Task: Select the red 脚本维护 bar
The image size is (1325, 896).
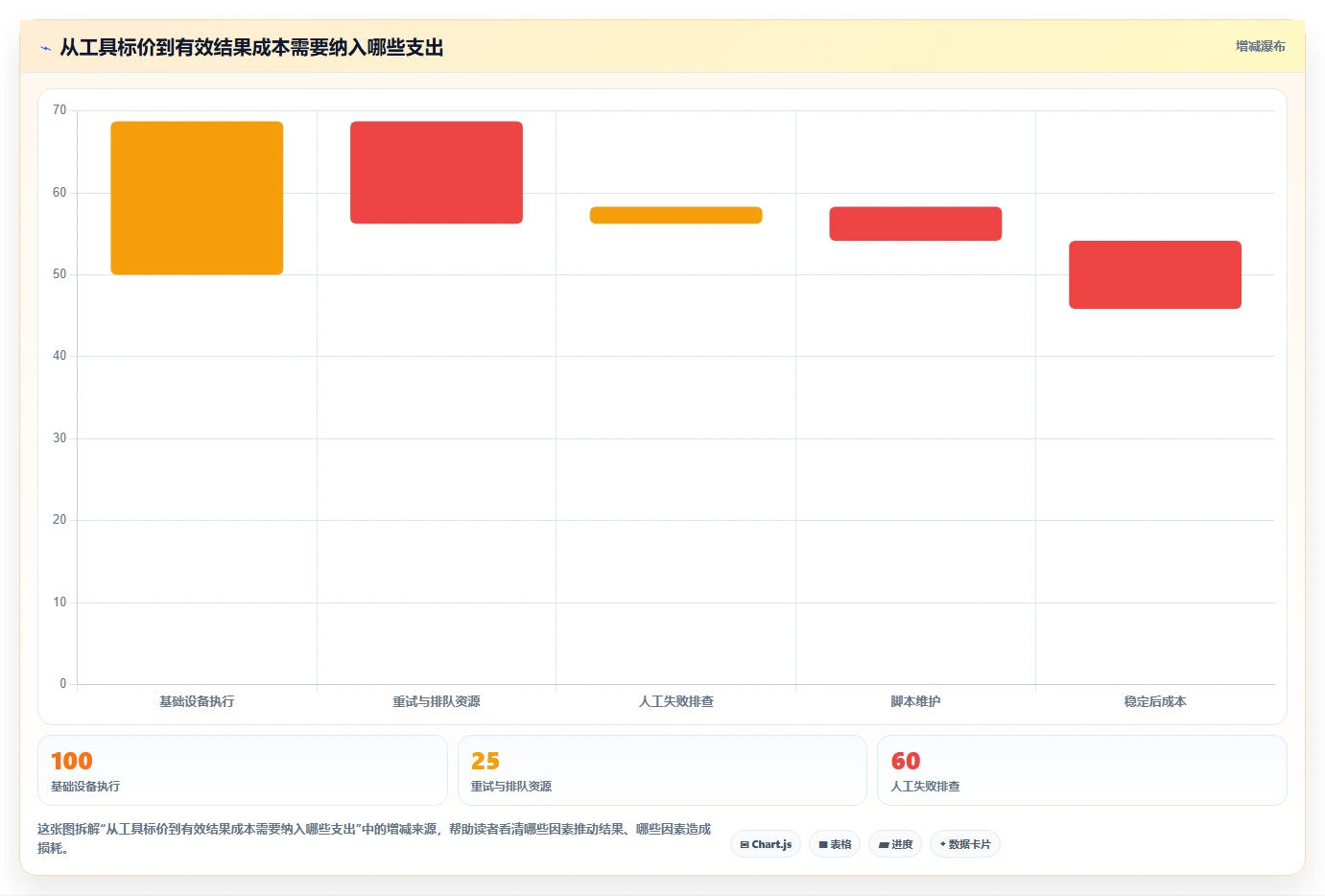Action: (915, 224)
